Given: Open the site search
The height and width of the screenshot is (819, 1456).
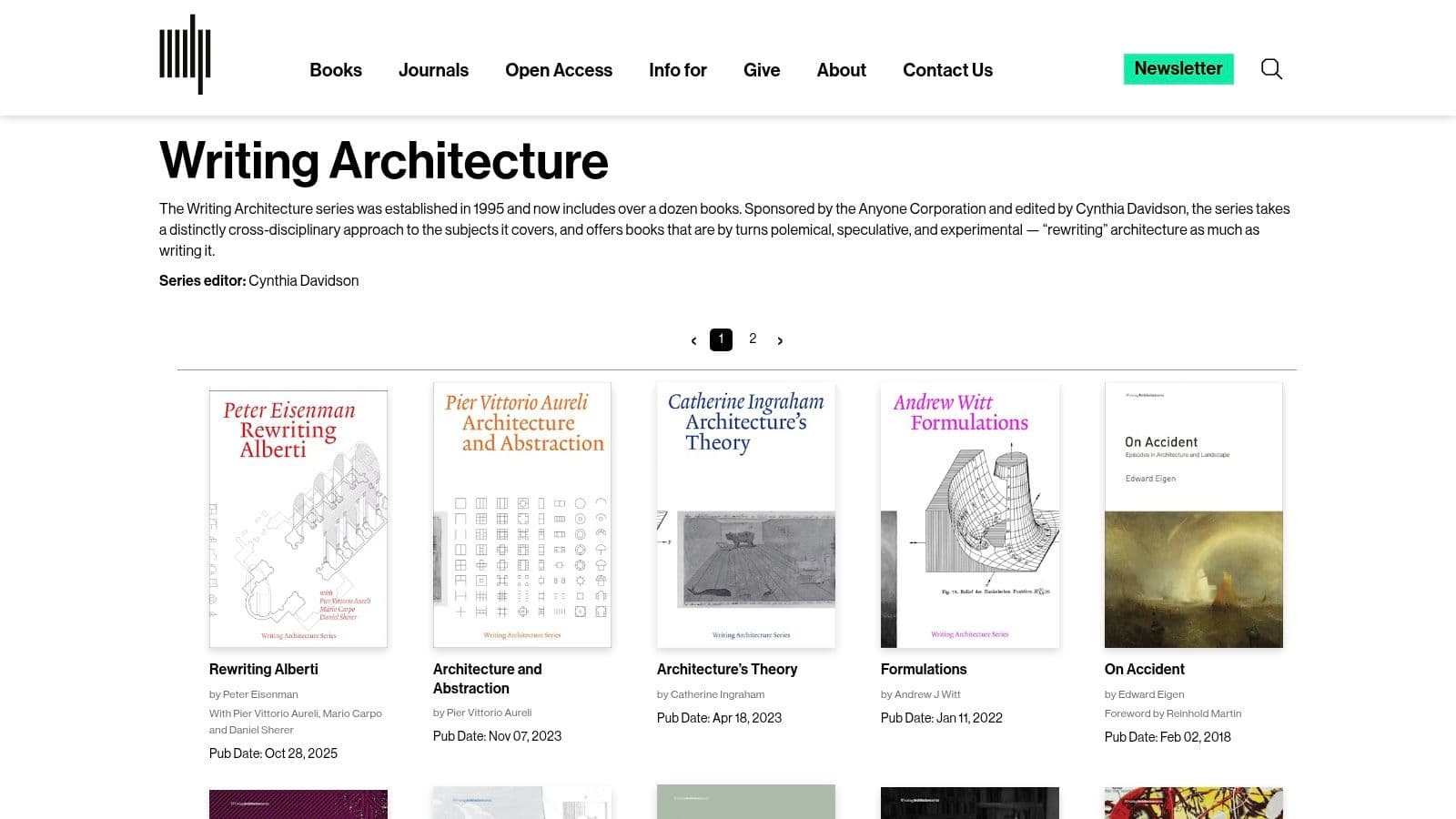Looking at the screenshot, I should pos(1270,69).
